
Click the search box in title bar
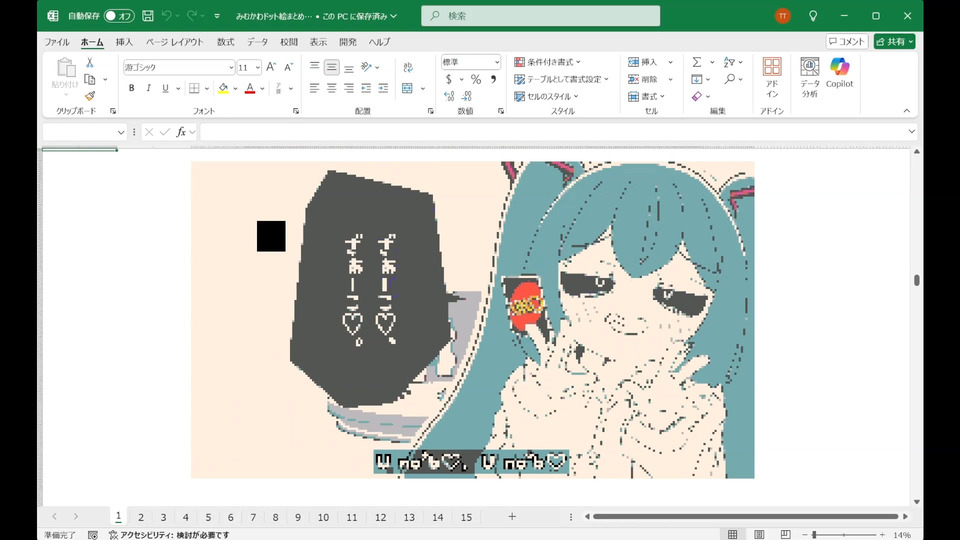541,16
